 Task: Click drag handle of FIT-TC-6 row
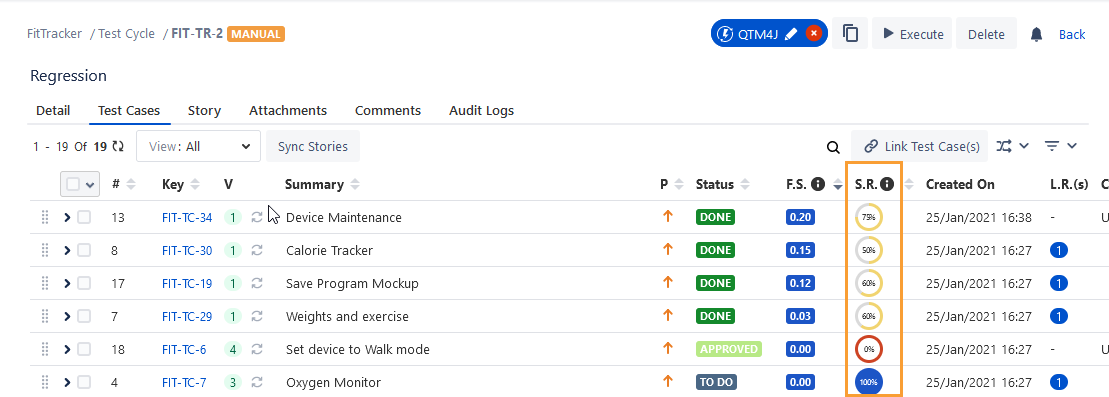coord(45,349)
